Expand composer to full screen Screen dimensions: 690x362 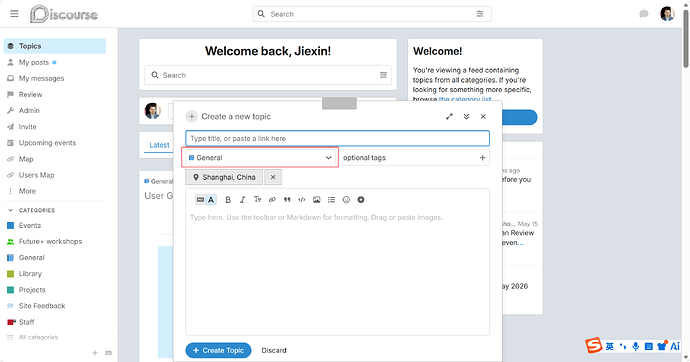[449, 117]
